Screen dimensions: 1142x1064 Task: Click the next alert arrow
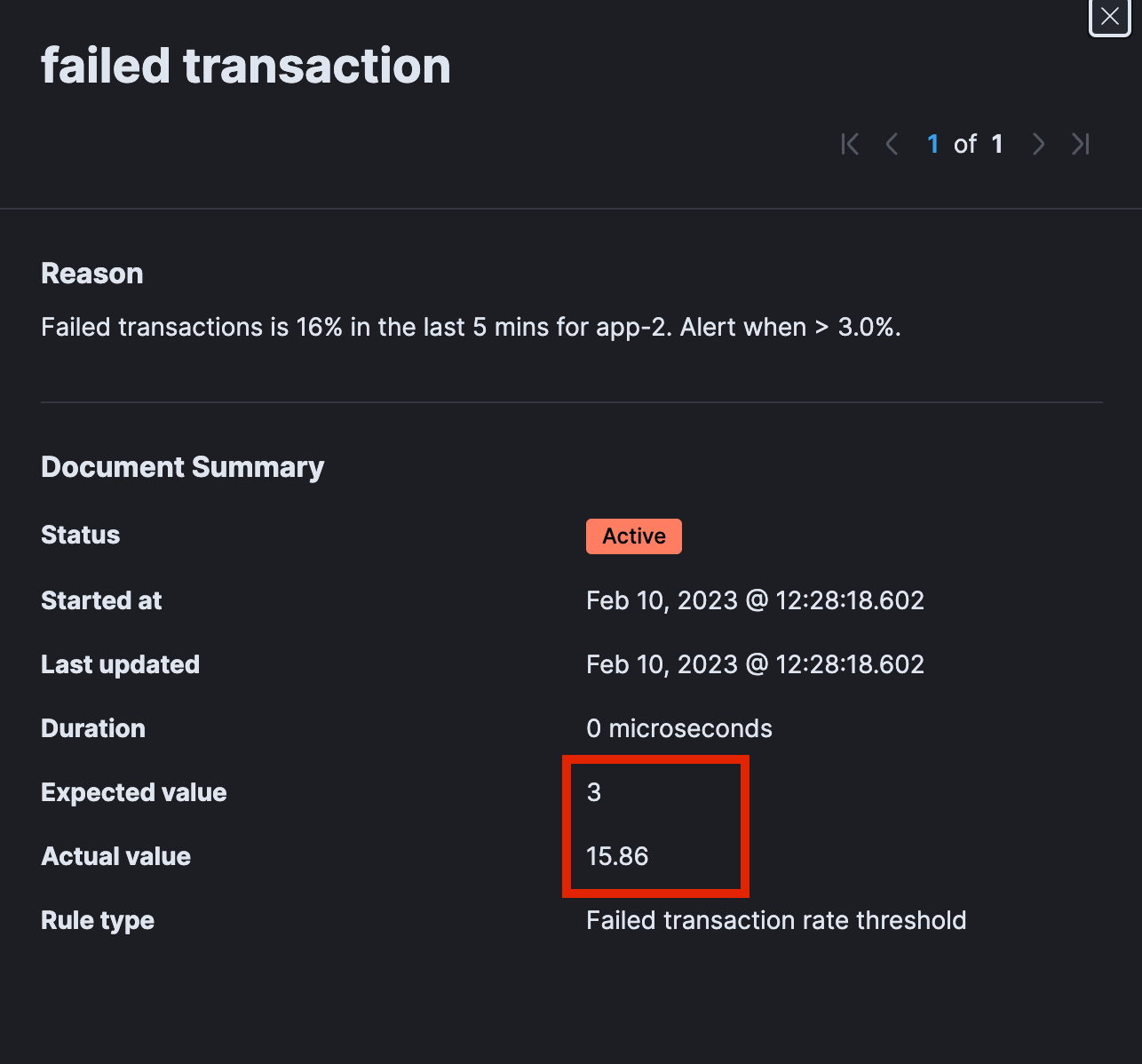1038,143
